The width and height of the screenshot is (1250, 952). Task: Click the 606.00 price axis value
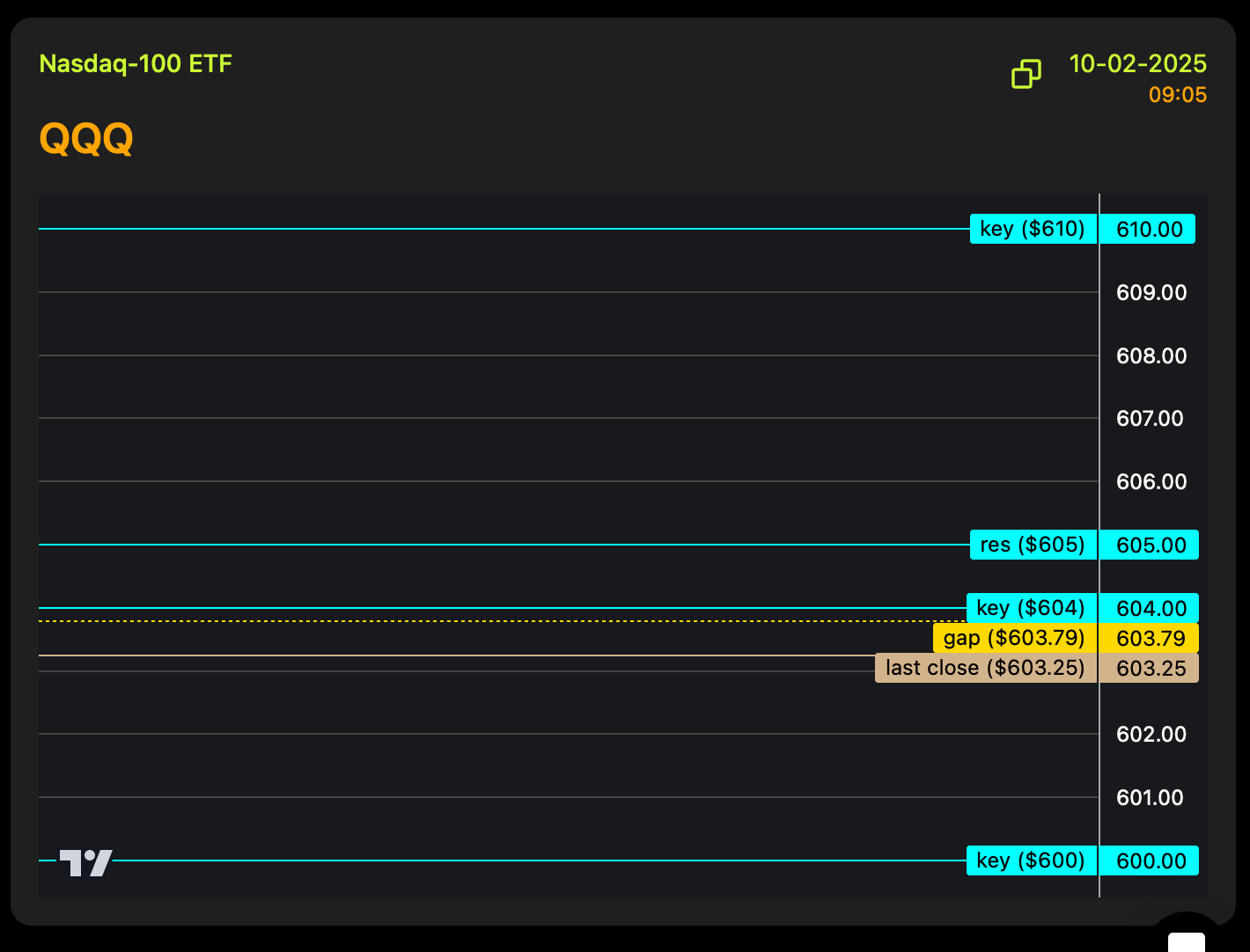point(1151,482)
